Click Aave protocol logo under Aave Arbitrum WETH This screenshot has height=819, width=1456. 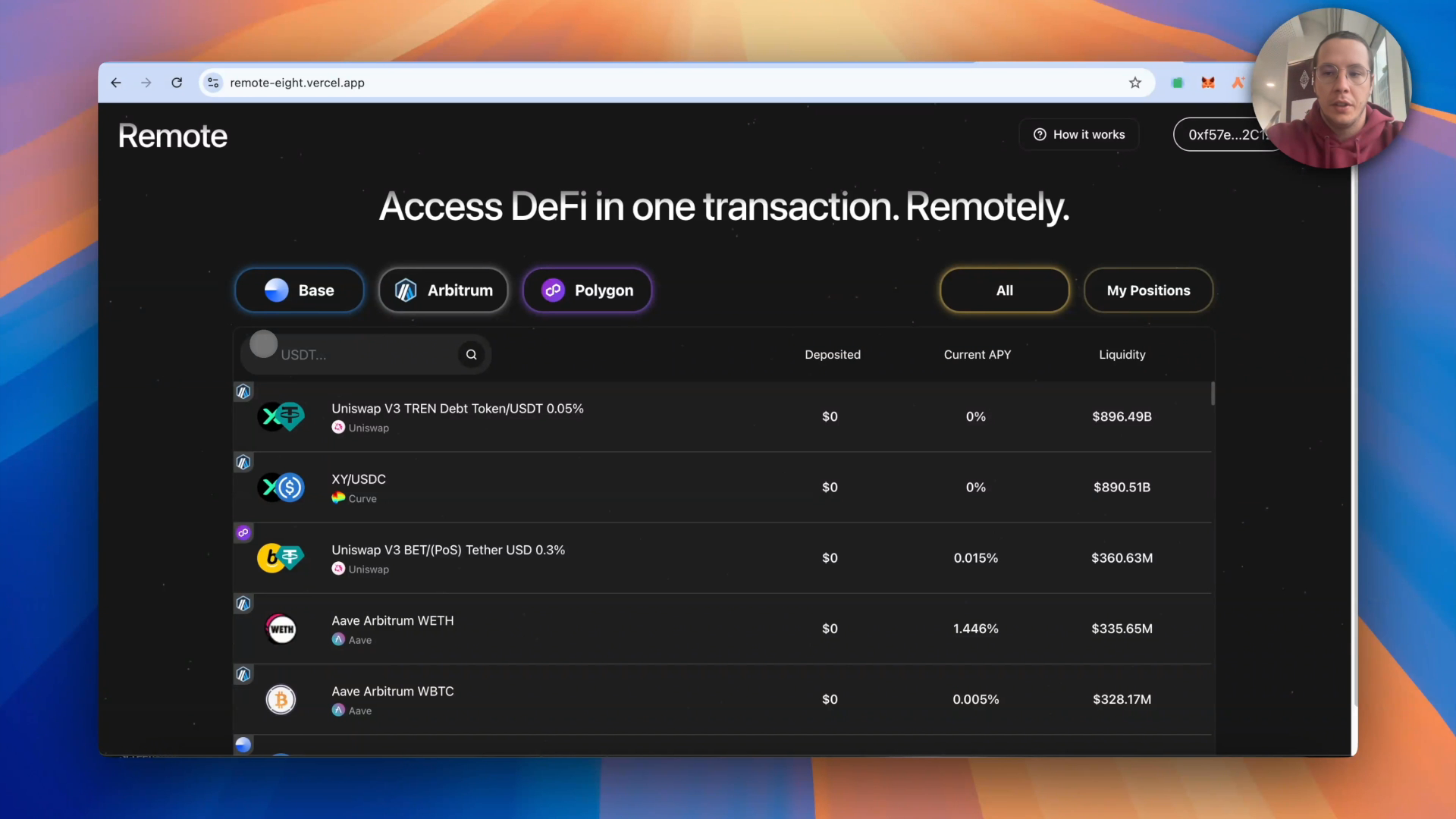coord(338,639)
